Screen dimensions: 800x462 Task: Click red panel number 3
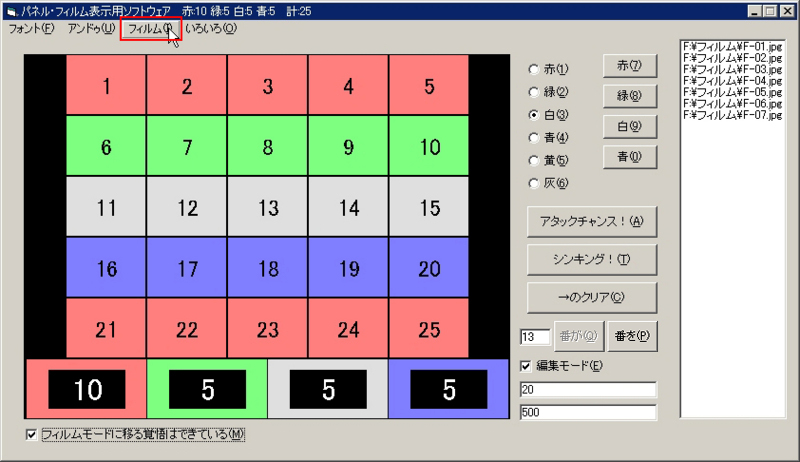click(268, 85)
